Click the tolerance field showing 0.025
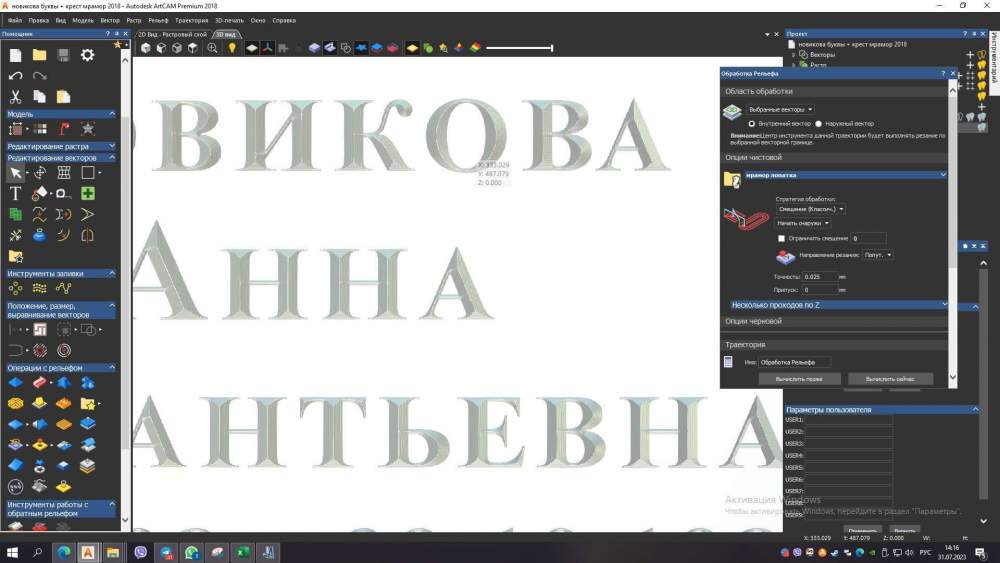The height and width of the screenshot is (563, 1000). (x=820, y=277)
